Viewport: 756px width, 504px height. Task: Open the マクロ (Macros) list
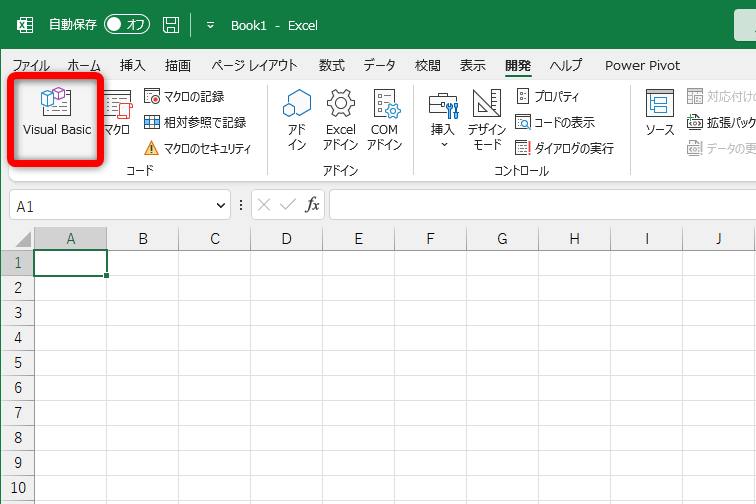pos(117,112)
